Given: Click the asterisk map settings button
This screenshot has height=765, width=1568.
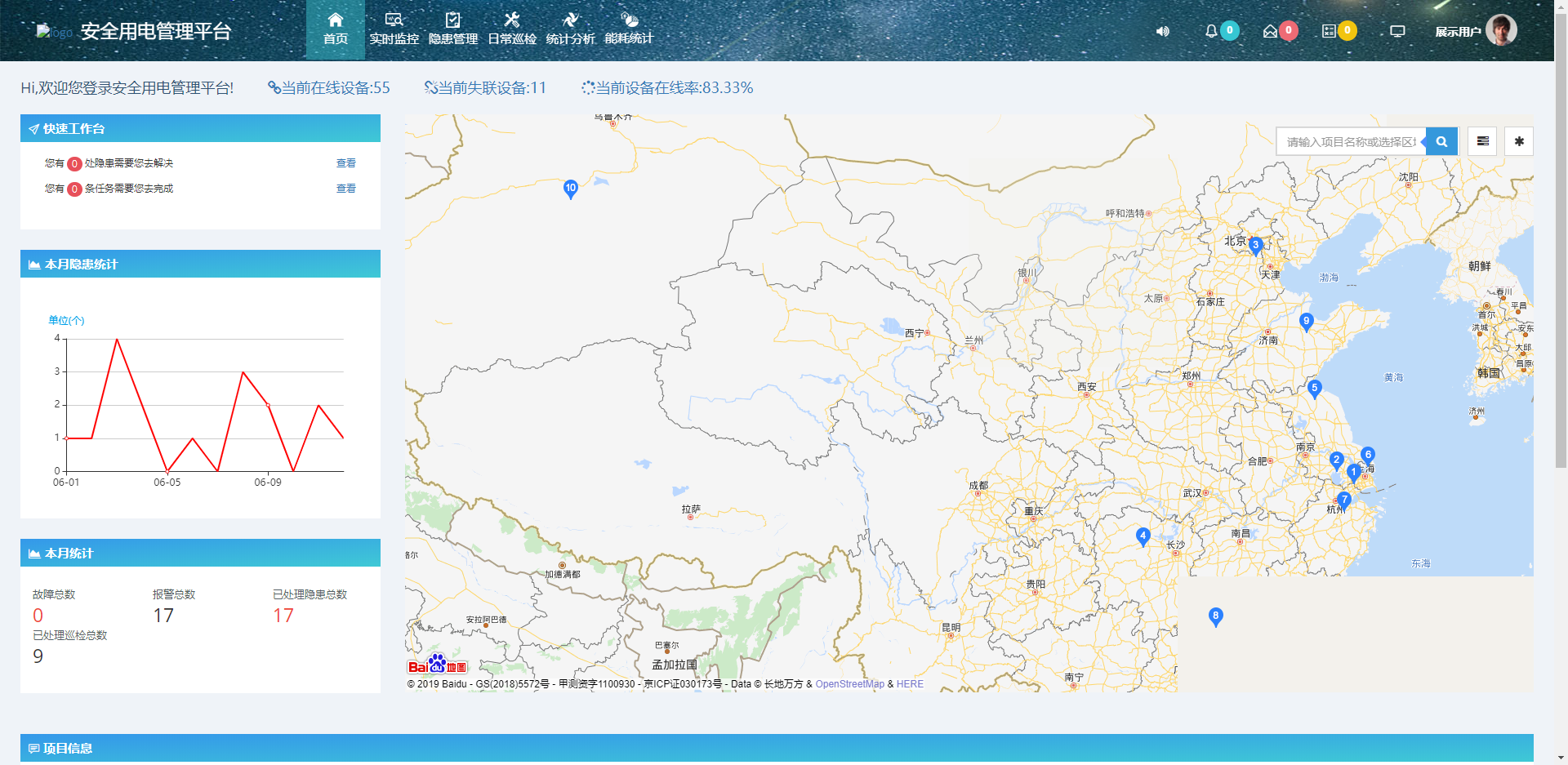Looking at the screenshot, I should click(1519, 142).
